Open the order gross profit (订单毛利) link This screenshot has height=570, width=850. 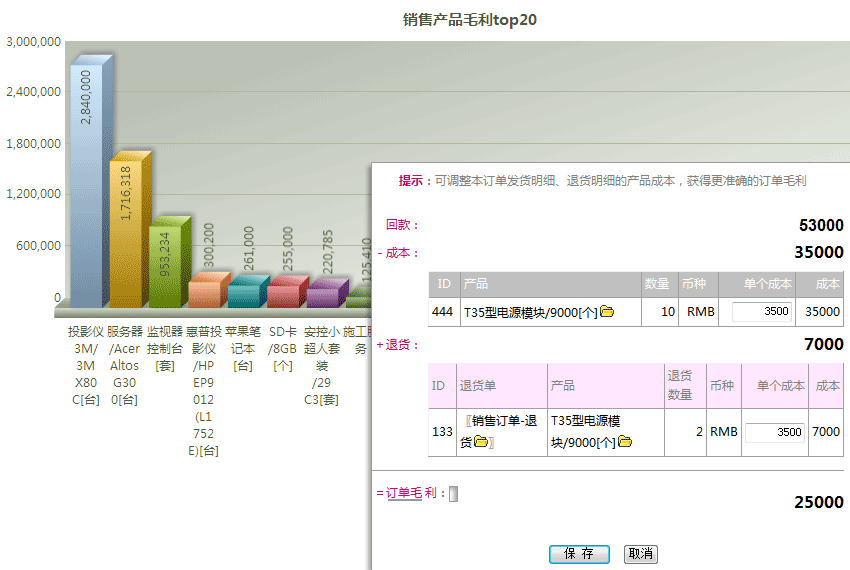pos(411,493)
